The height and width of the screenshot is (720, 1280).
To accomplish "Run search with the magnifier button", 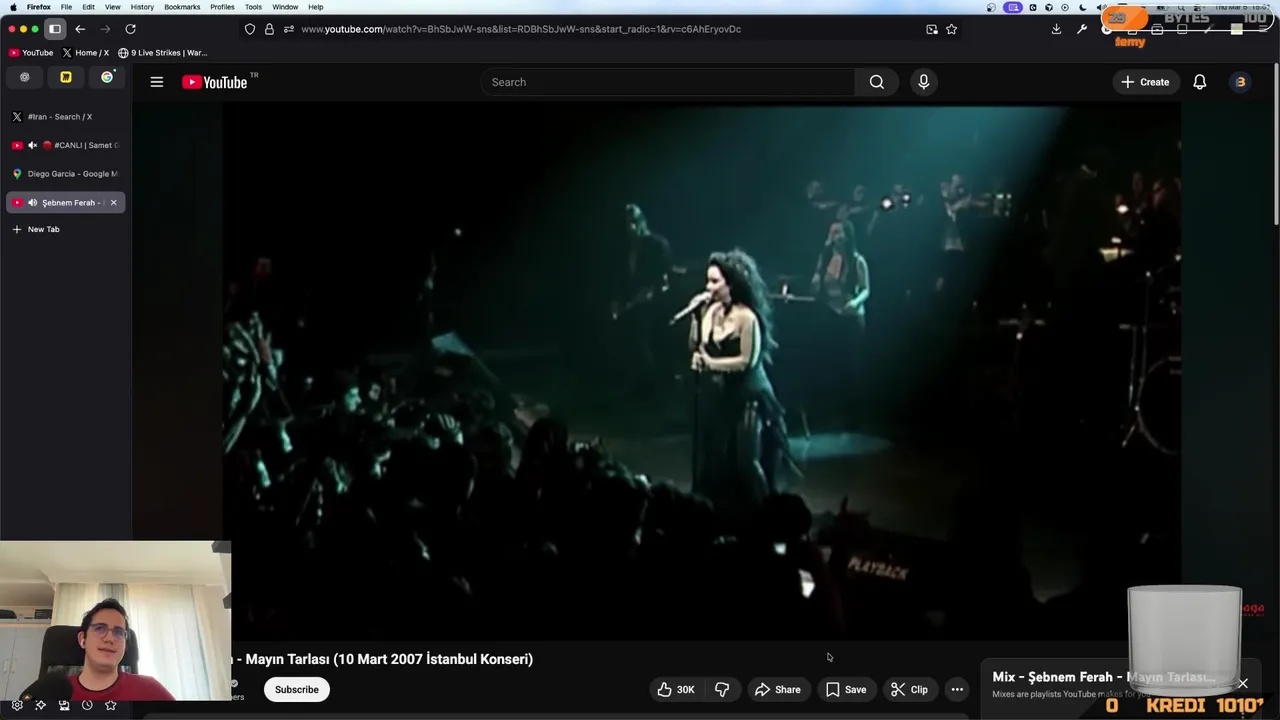I will (x=877, y=82).
